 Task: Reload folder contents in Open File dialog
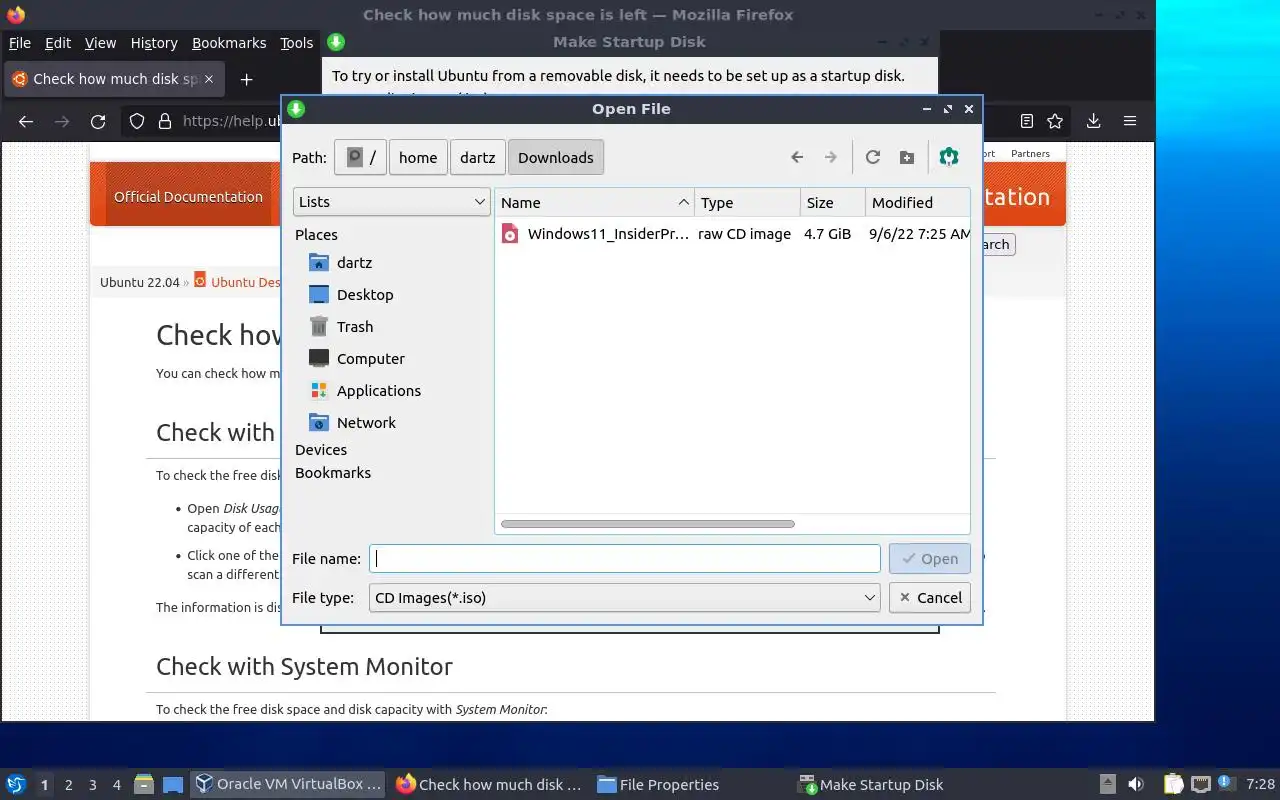(873, 157)
